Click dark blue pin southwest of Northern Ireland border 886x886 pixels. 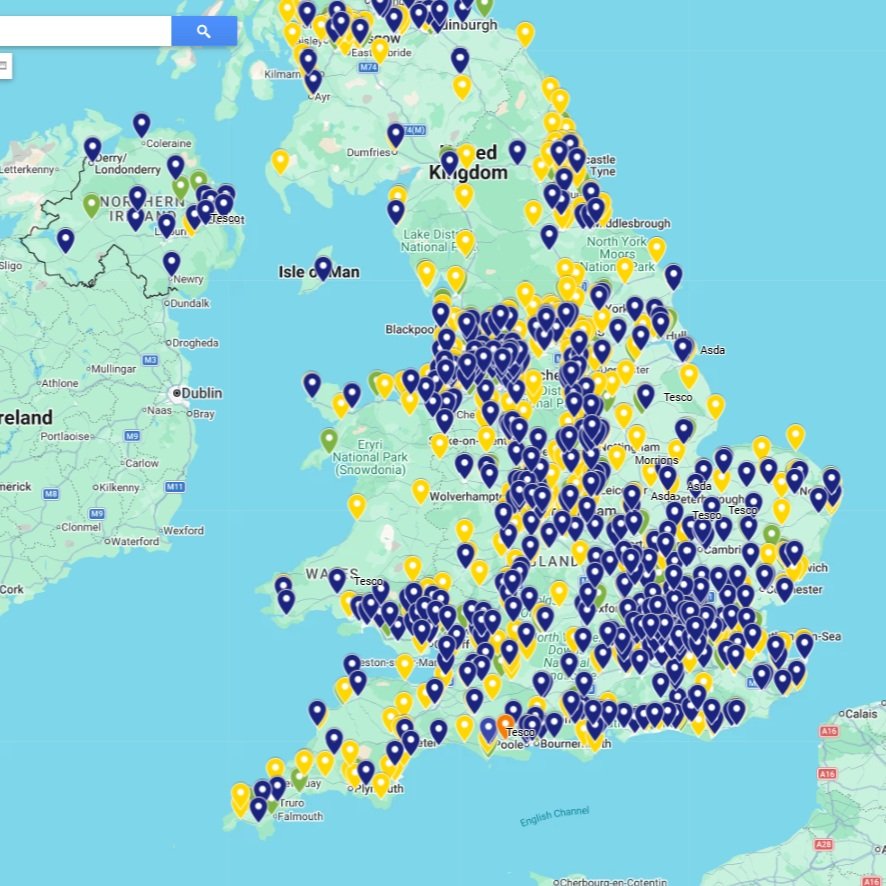(66, 241)
